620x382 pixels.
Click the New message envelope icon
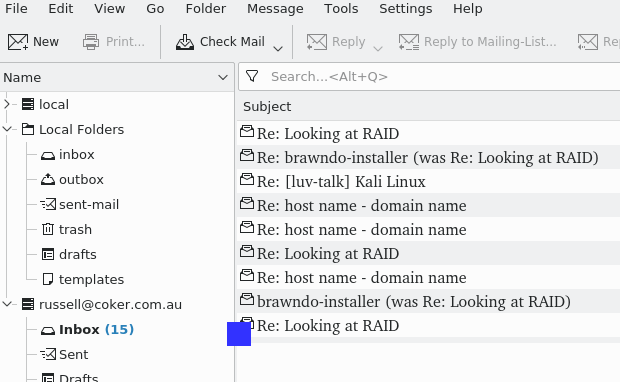18,42
